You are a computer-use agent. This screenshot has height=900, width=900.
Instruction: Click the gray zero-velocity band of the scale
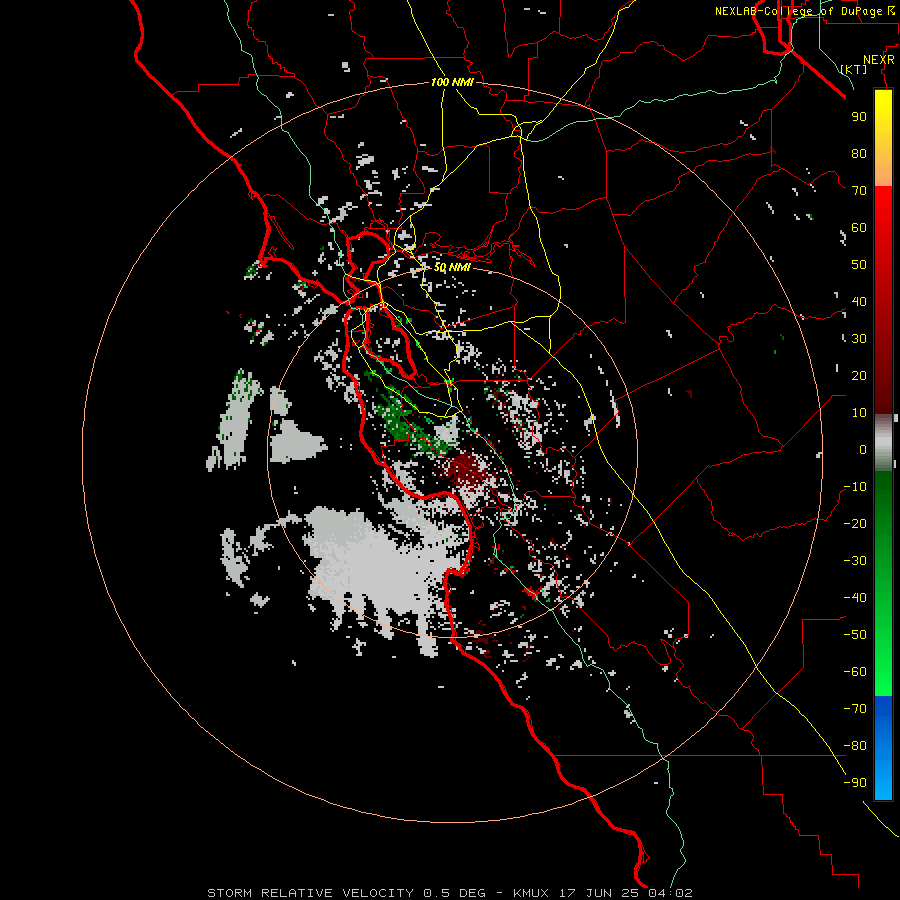[x=883, y=443]
